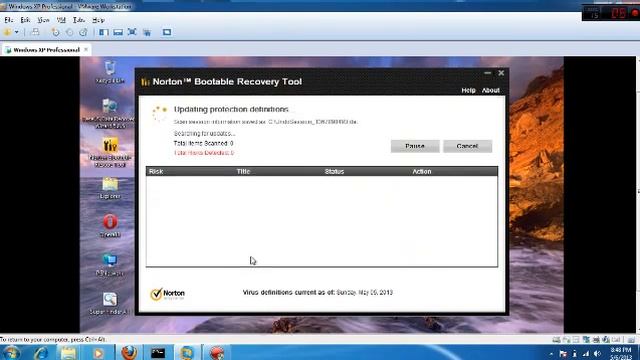Viewport: 640px width, 360px height.
Task: Click the Action Center flag tray icon
Action: tap(563, 353)
